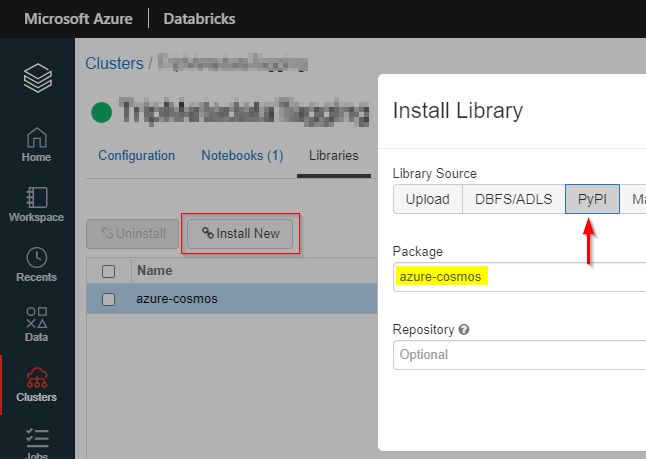
Task: Open Workspace from the sidebar
Action: (37, 205)
